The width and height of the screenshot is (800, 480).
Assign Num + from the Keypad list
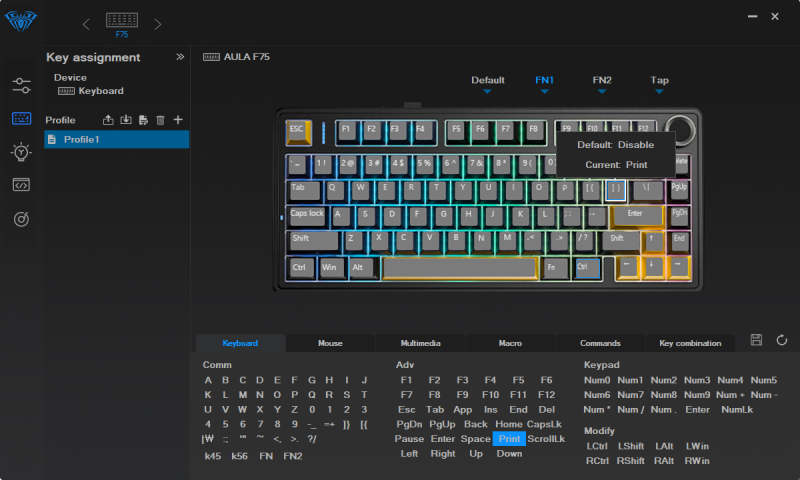pos(730,394)
